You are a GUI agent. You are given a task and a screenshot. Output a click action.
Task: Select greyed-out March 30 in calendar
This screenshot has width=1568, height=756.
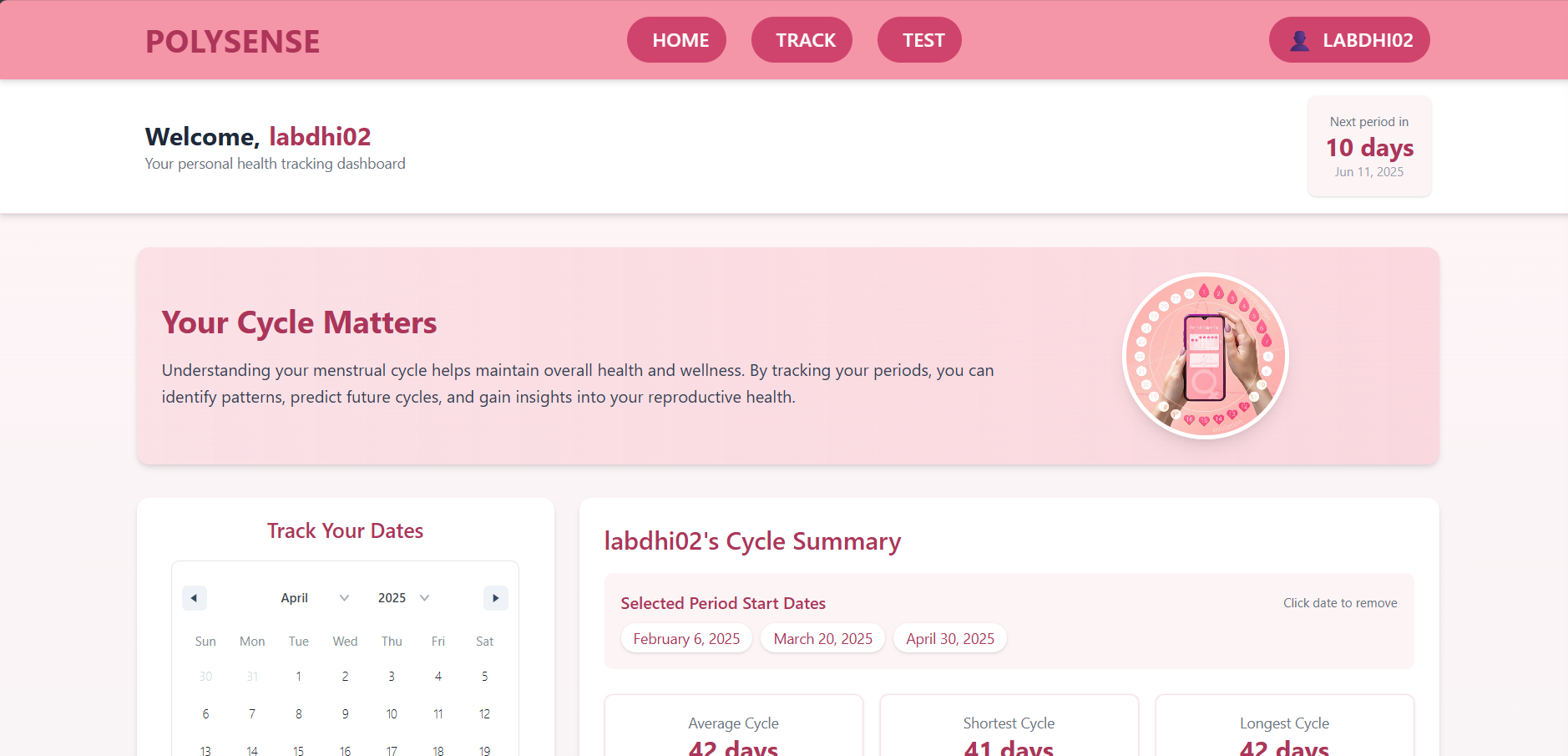click(205, 677)
